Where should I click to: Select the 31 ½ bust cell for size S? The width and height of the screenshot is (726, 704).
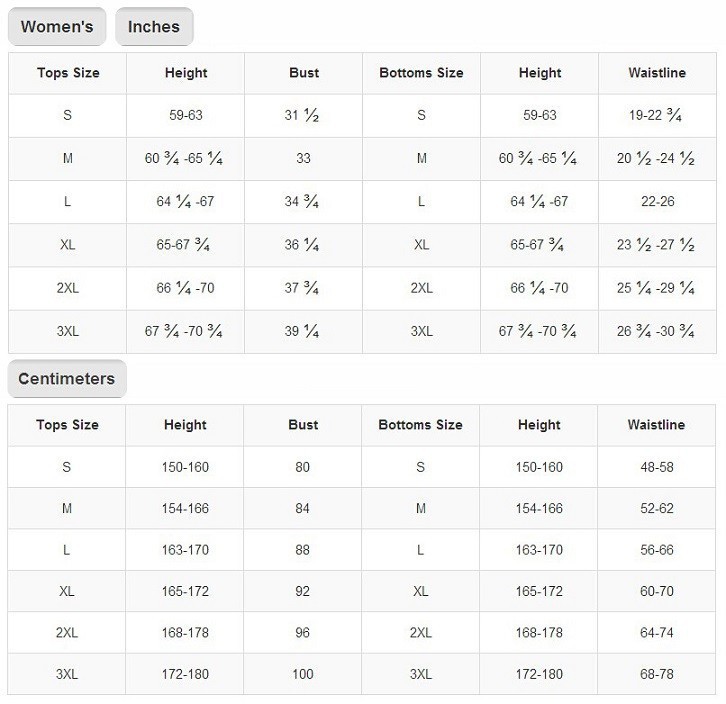coord(302,116)
